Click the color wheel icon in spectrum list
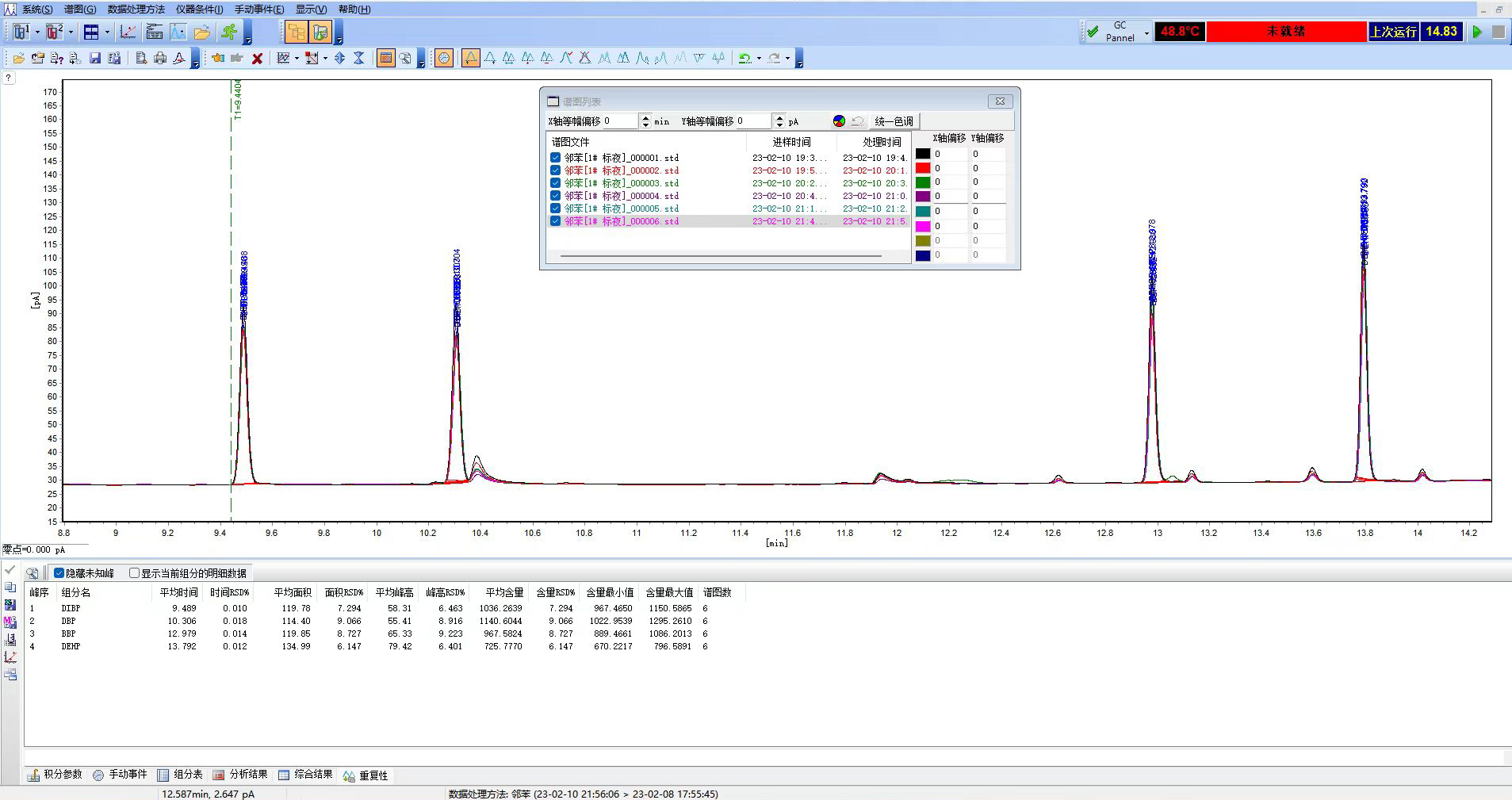Screen dimensions: 1512x800 click(839, 121)
